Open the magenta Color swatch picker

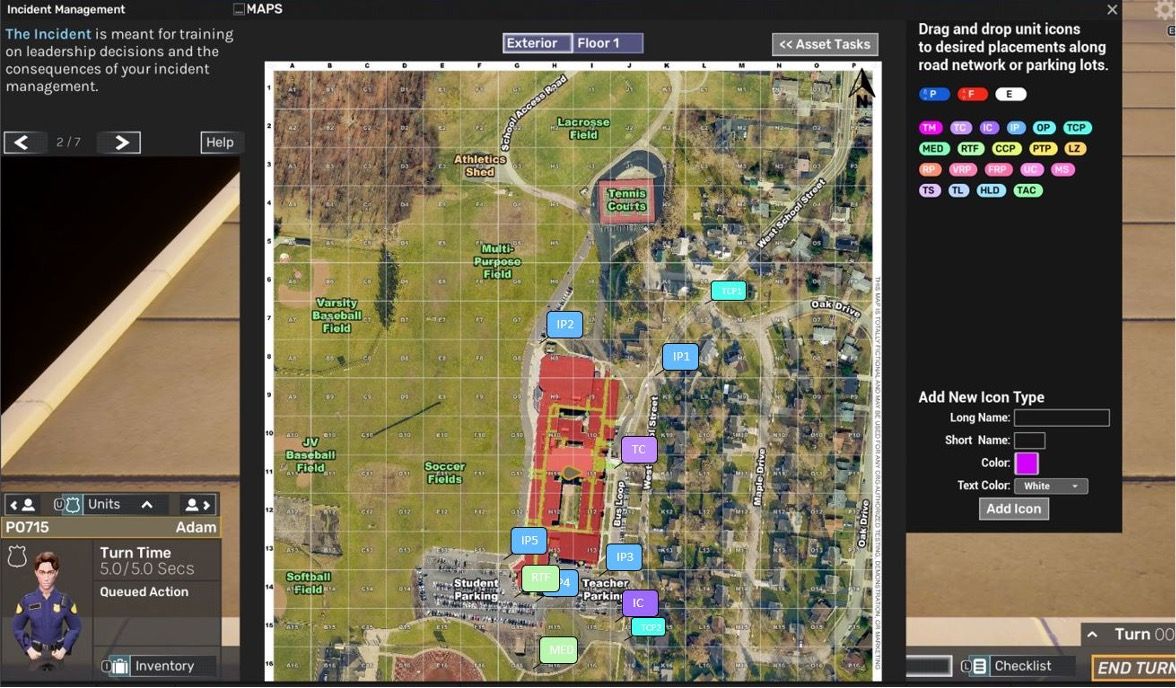tap(1026, 463)
